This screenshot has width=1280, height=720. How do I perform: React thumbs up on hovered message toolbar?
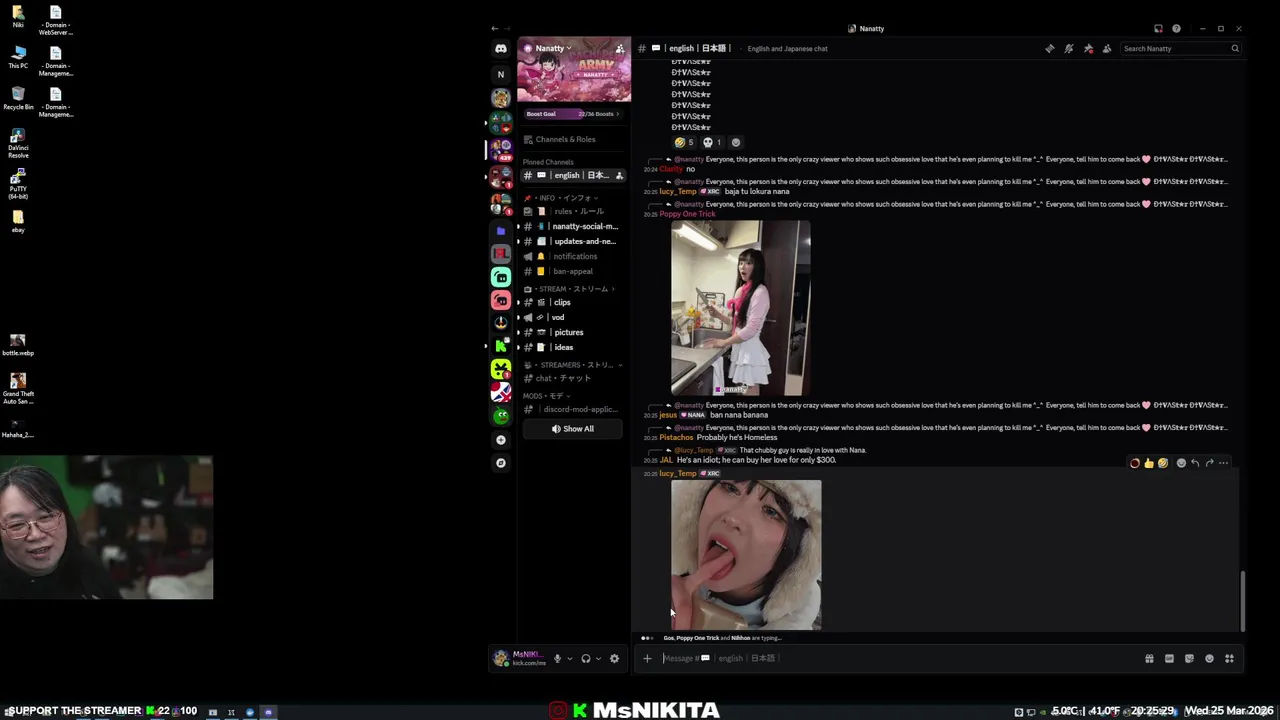point(1148,463)
